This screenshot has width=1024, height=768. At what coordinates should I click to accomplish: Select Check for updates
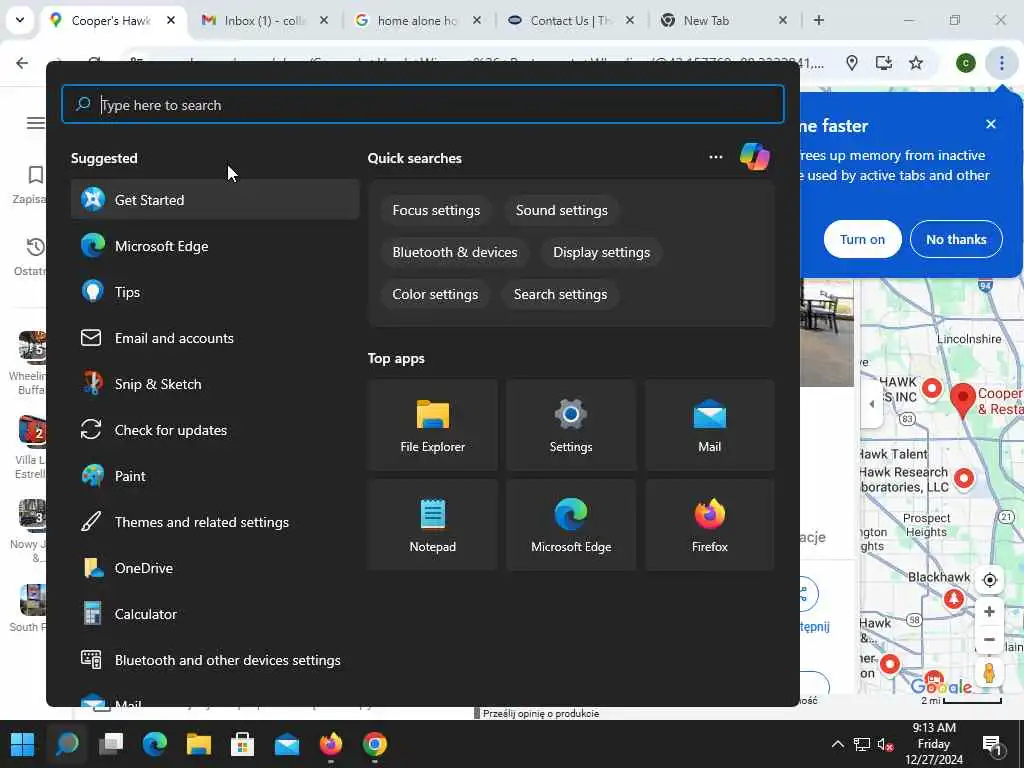click(x=215, y=430)
